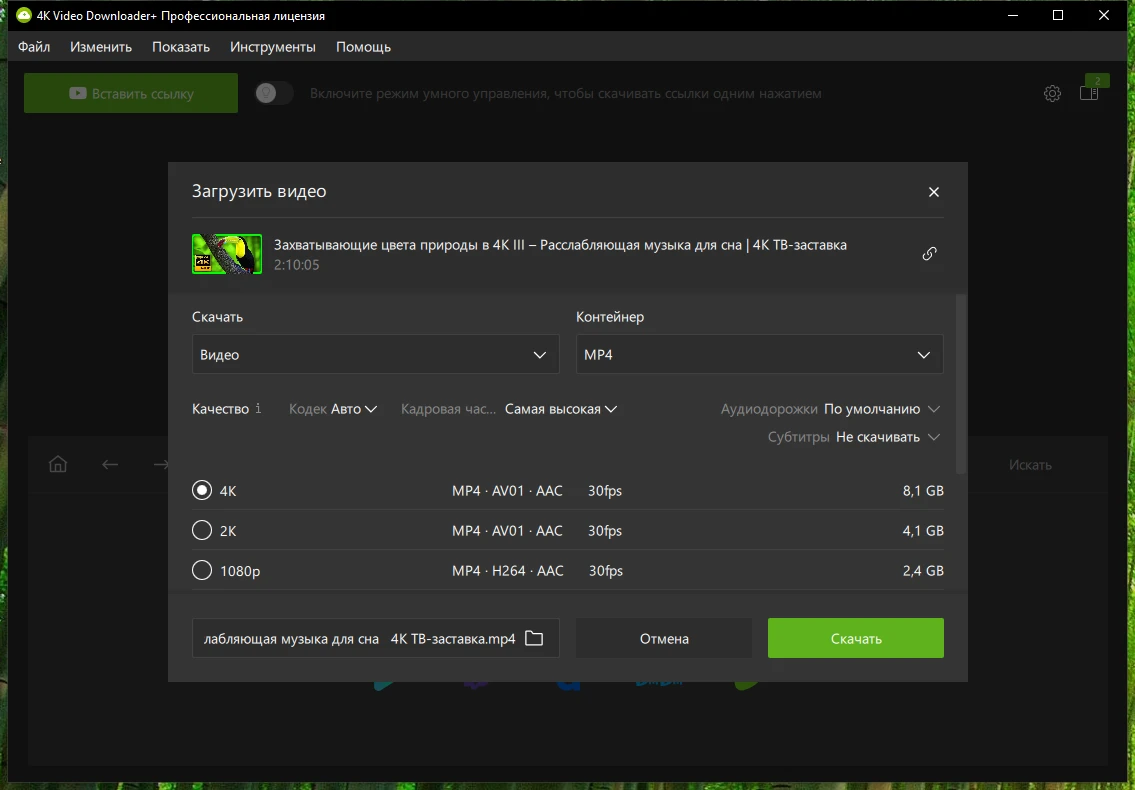Viewport: 1135px width, 790px height.
Task: Open the Инструменты menu
Action: [x=272, y=47]
